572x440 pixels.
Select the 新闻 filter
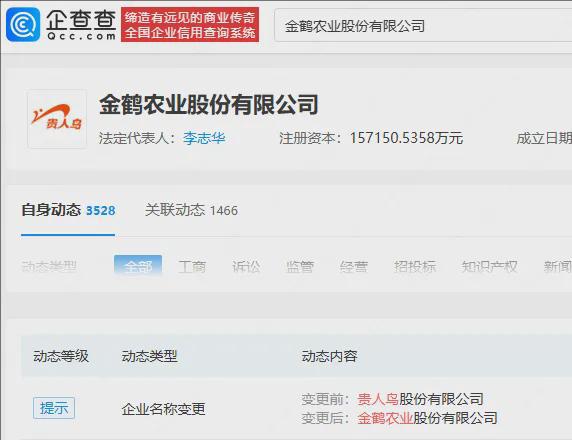pos(557,267)
